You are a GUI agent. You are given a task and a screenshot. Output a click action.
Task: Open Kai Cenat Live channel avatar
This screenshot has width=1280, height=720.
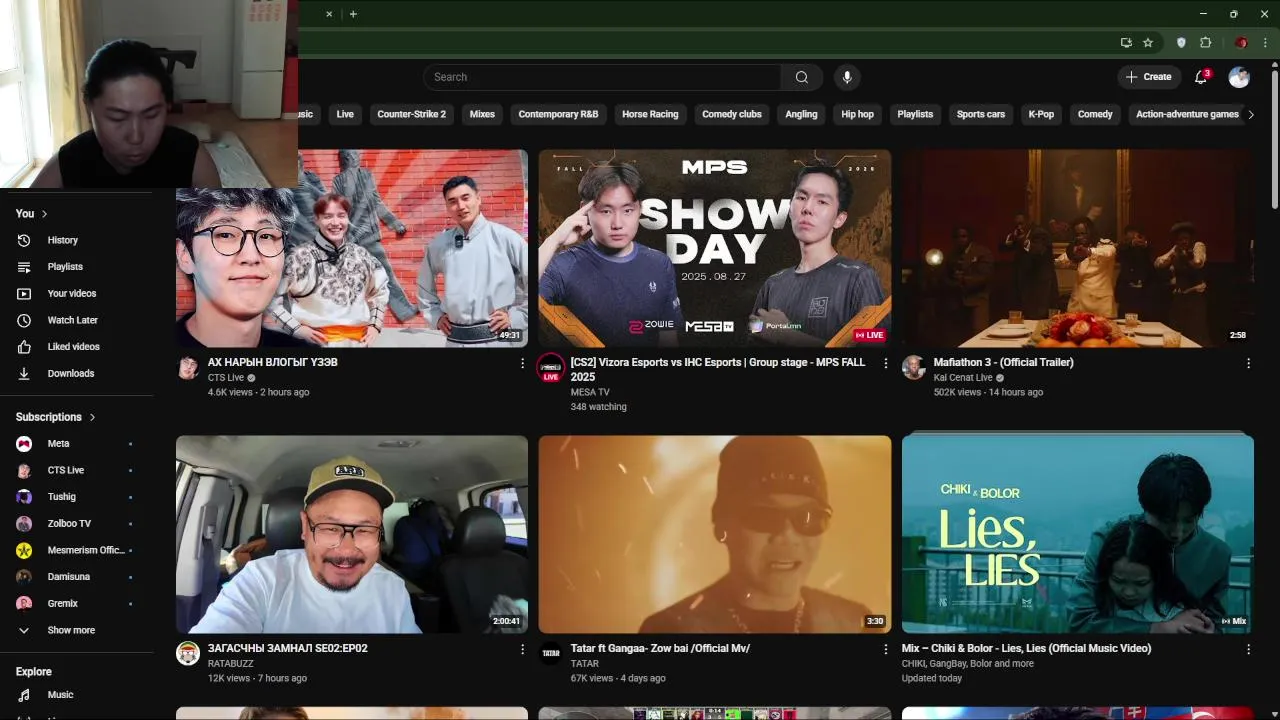coord(913,367)
